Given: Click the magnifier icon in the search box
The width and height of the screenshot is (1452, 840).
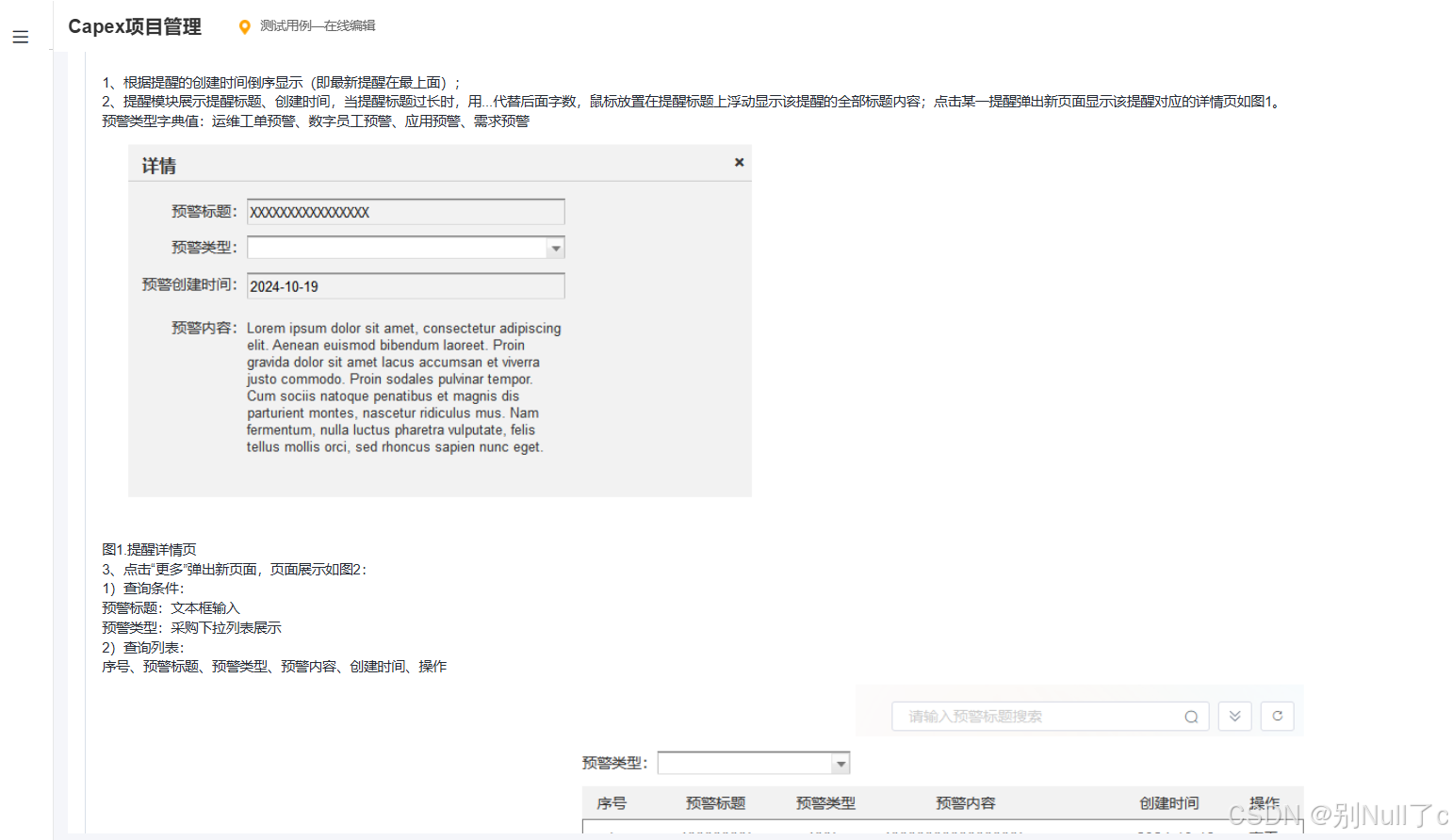Looking at the screenshot, I should 1191,717.
